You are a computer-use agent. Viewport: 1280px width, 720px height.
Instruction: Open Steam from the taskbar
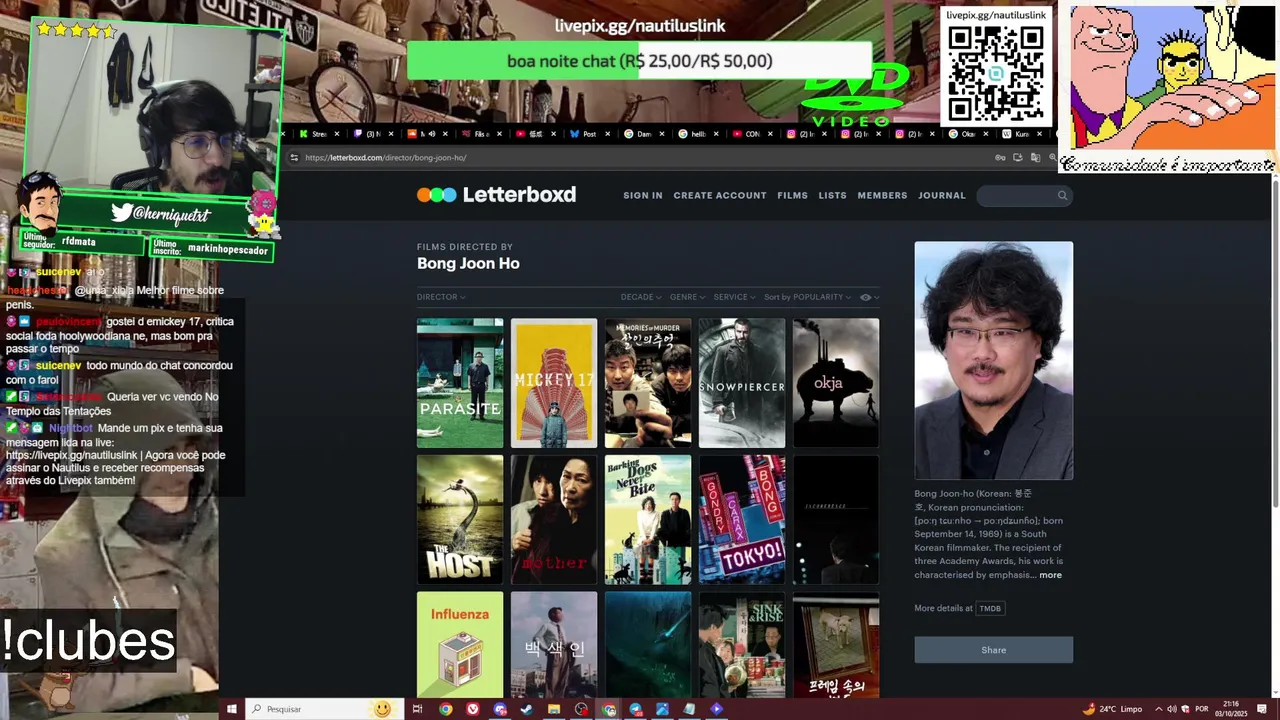[526, 709]
